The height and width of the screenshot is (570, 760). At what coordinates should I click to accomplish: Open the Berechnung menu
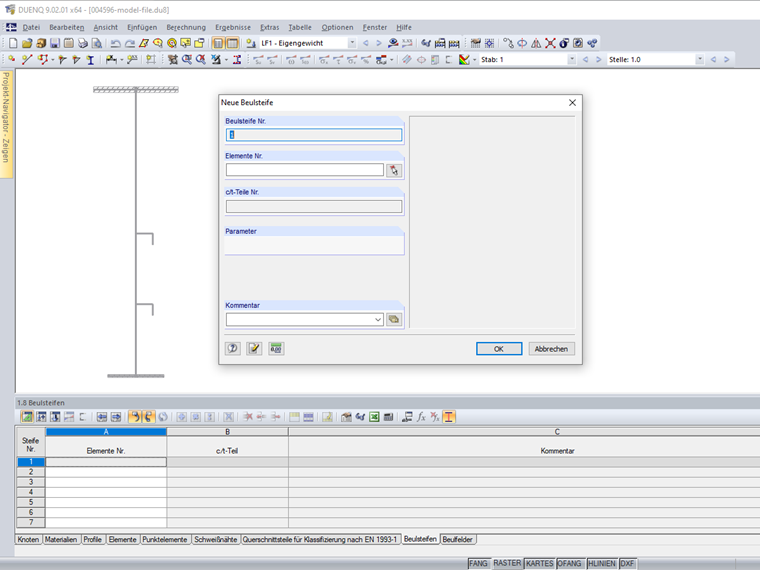[x=186, y=27]
